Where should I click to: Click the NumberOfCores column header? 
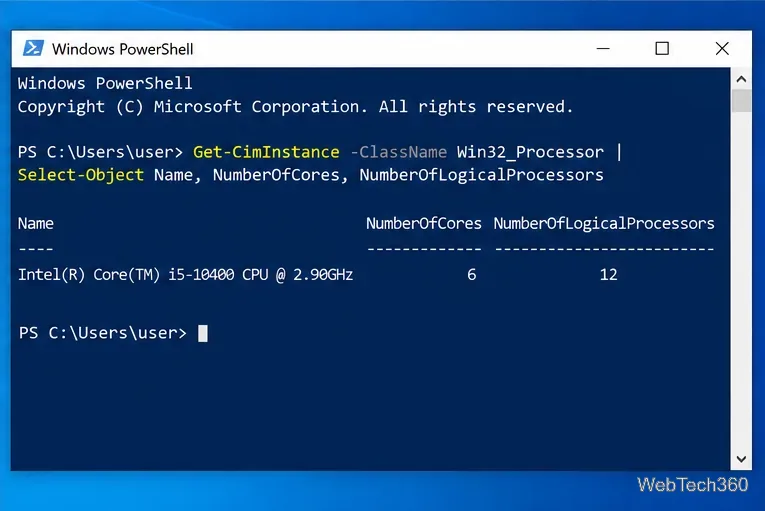point(423,224)
